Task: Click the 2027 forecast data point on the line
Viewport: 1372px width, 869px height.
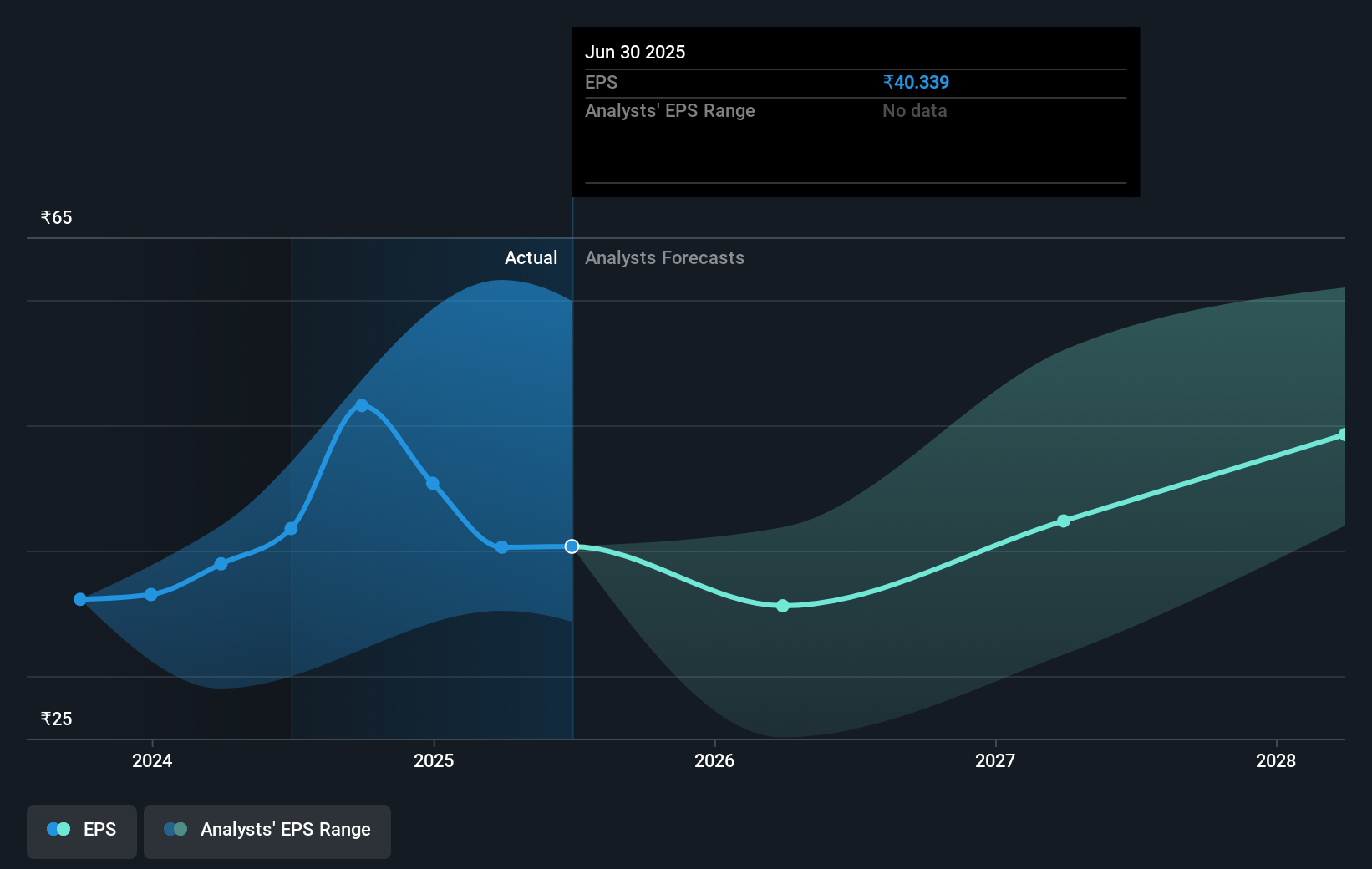Action: tap(1063, 521)
